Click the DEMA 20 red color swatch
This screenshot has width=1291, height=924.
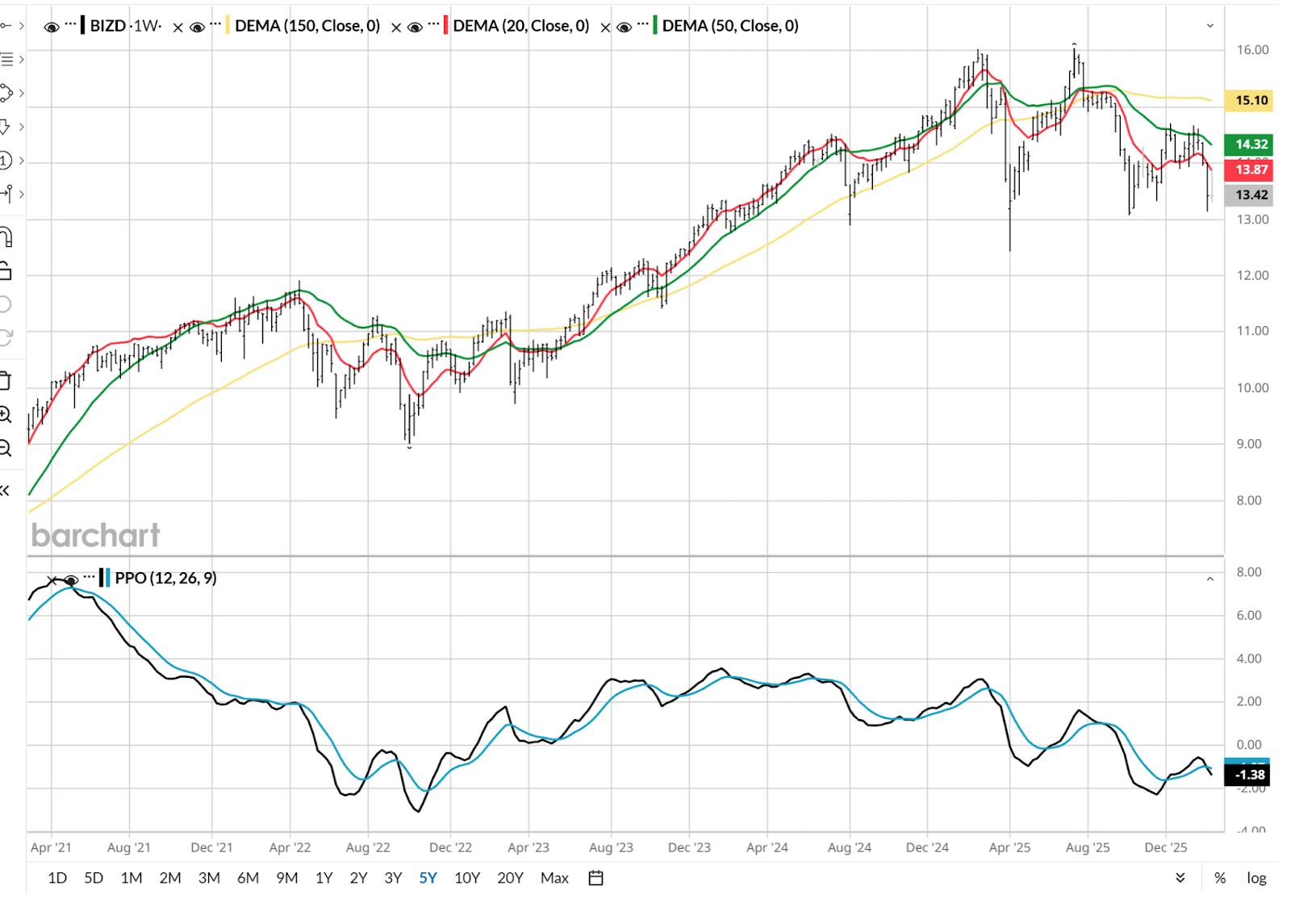[x=446, y=25]
